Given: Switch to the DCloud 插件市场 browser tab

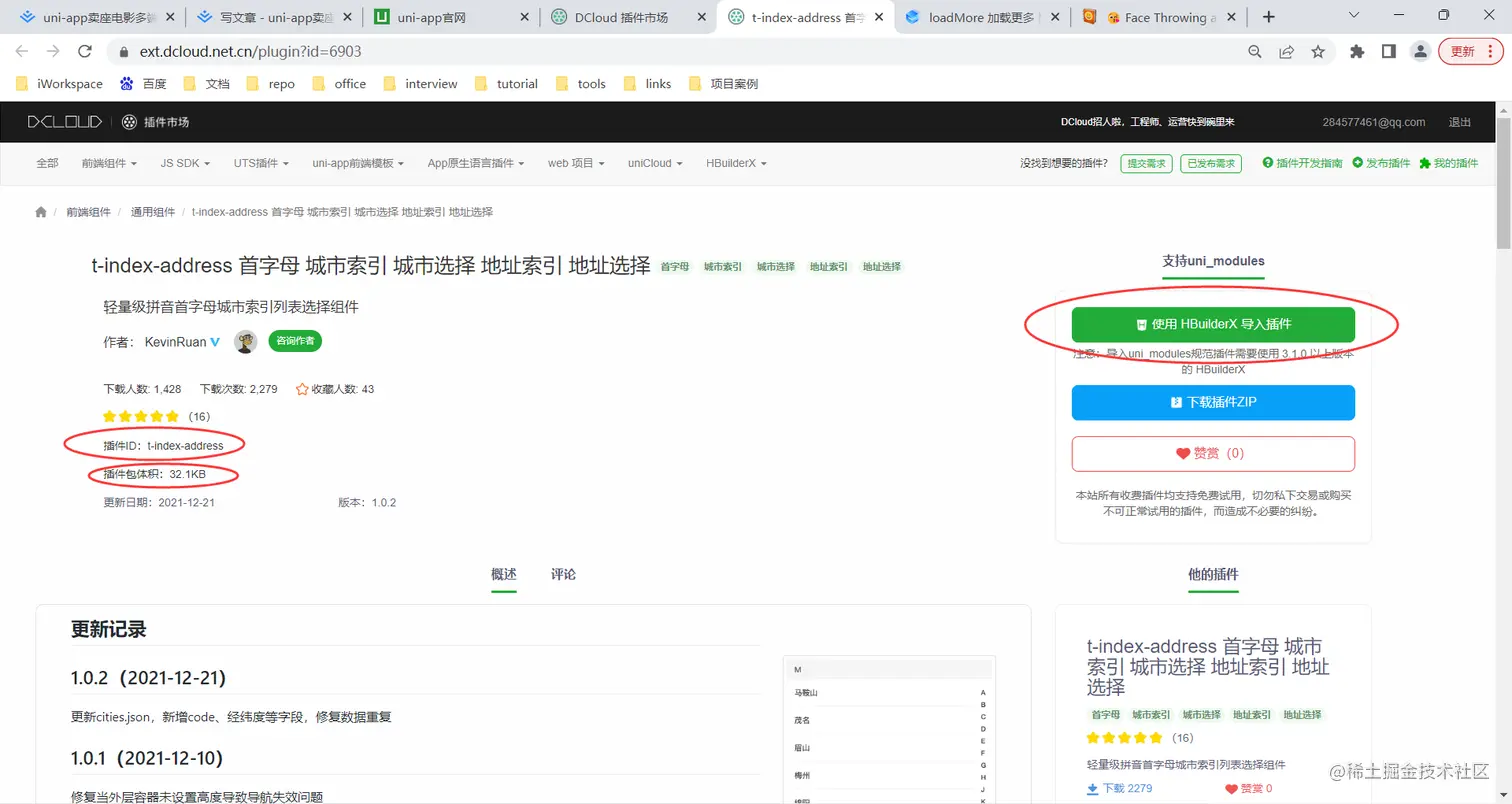Looking at the screenshot, I should [628, 17].
